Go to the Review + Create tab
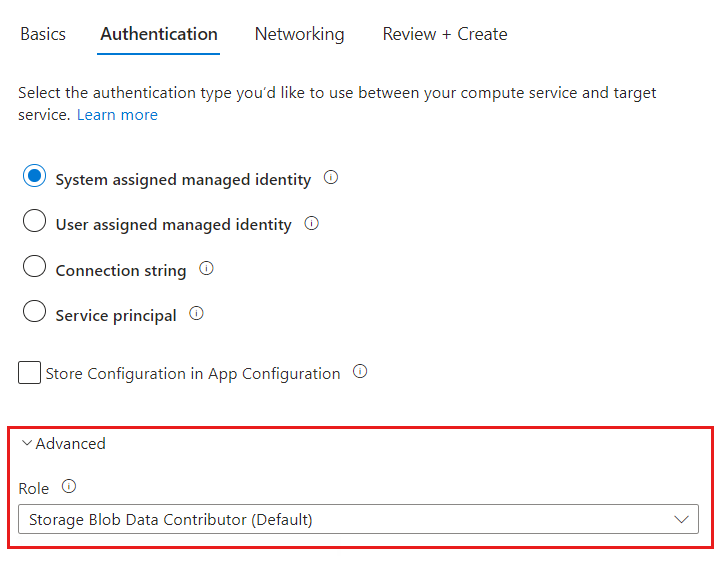723x562 pixels. point(444,34)
